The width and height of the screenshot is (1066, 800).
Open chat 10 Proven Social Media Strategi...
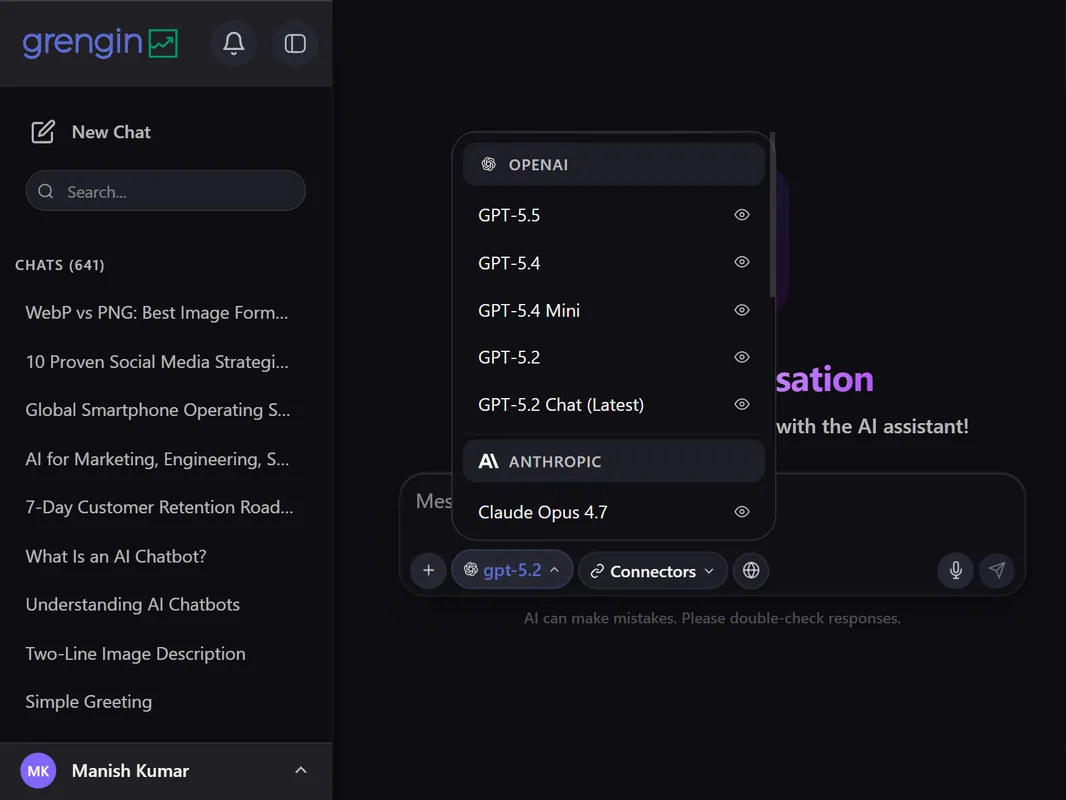point(157,362)
